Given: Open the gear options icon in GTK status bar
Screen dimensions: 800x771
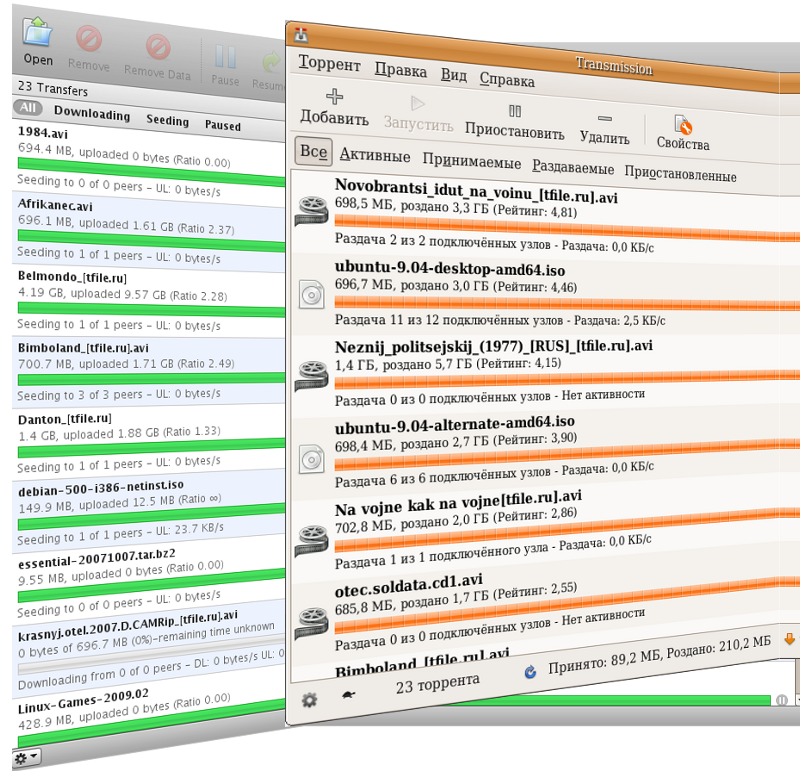Looking at the screenshot, I should [309, 701].
